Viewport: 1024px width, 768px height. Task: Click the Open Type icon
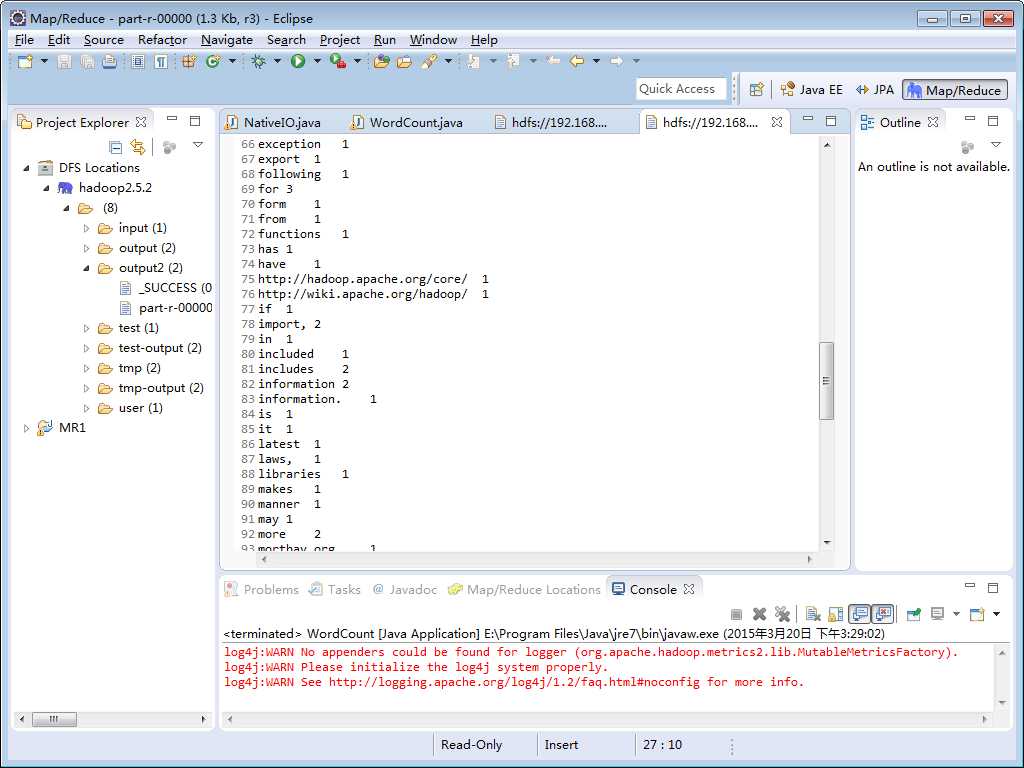pyautogui.click(x=381, y=61)
